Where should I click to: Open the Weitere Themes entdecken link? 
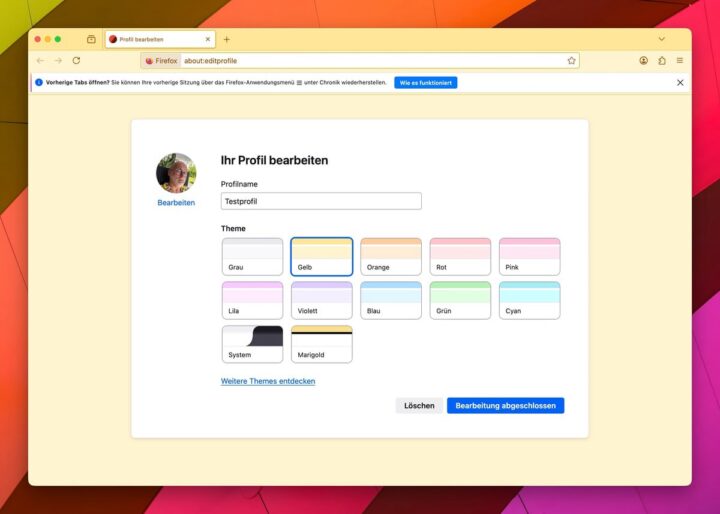click(268, 381)
